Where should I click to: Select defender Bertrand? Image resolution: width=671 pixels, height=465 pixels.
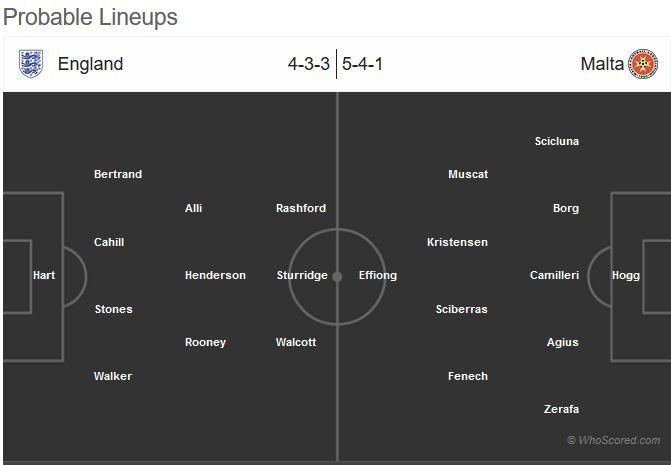pyautogui.click(x=118, y=174)
